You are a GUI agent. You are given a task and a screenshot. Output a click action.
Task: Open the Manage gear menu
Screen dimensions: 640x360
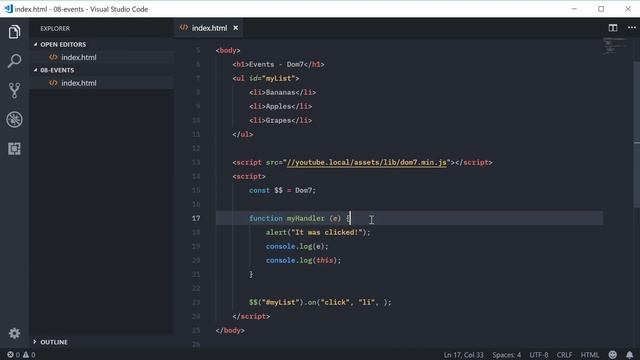pos(14,333)
